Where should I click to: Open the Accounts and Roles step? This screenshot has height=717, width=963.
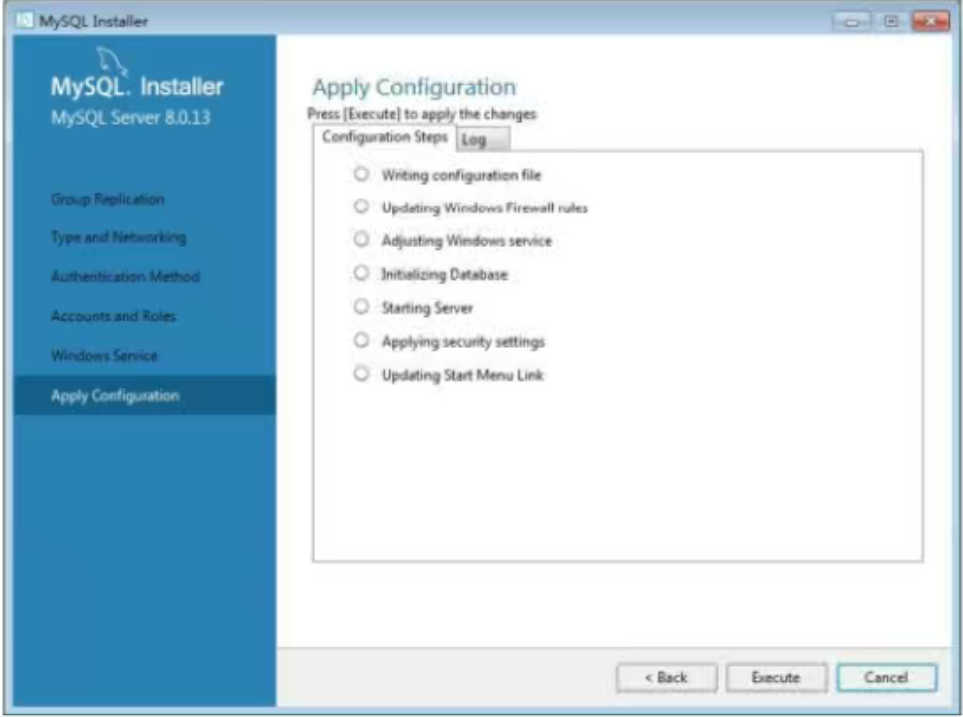(114, 316)
